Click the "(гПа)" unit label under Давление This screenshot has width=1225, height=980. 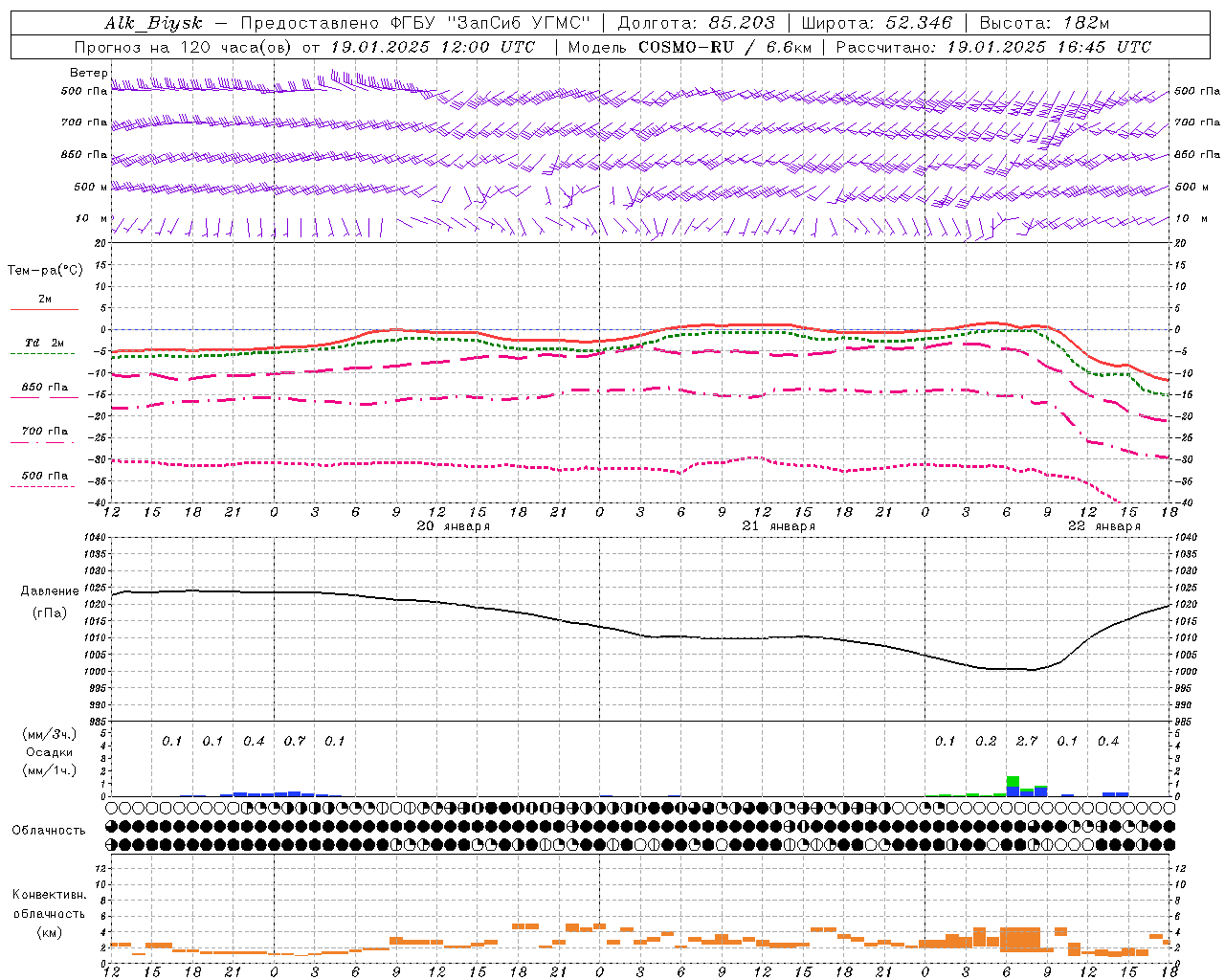pos(50,612)
